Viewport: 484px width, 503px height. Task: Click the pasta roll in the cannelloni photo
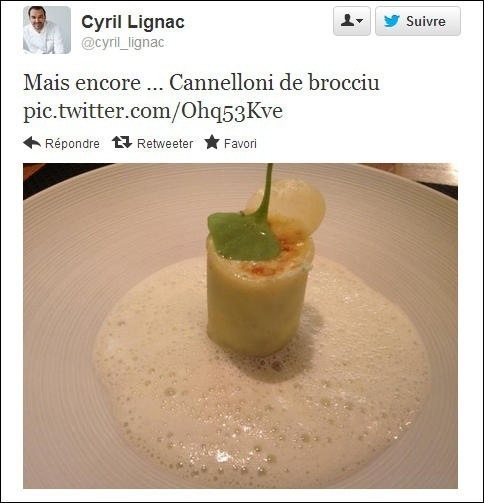pos(255,313)
